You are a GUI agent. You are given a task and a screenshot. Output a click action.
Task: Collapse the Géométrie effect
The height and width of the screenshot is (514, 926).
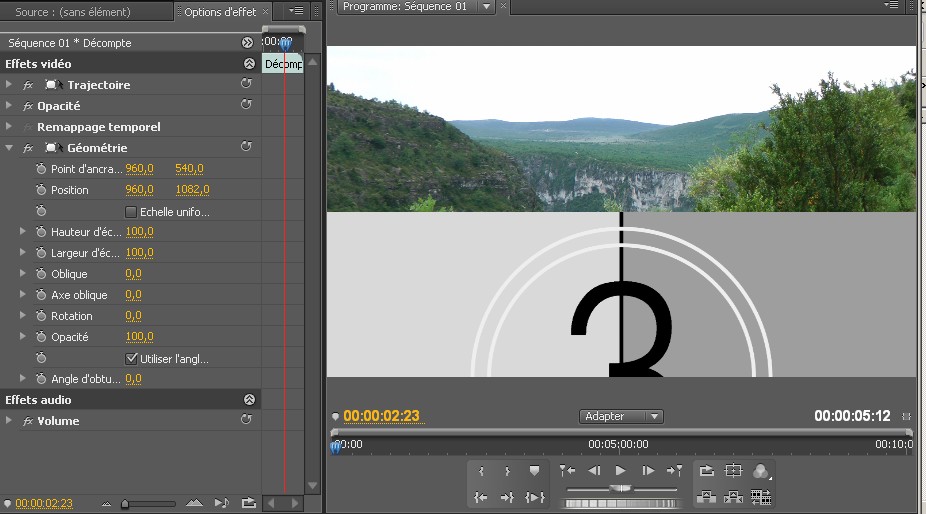click(x=9, y=148)
